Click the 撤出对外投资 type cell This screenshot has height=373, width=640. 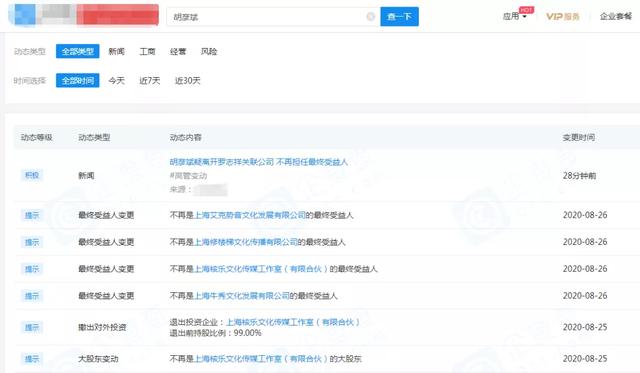[102, 327]
